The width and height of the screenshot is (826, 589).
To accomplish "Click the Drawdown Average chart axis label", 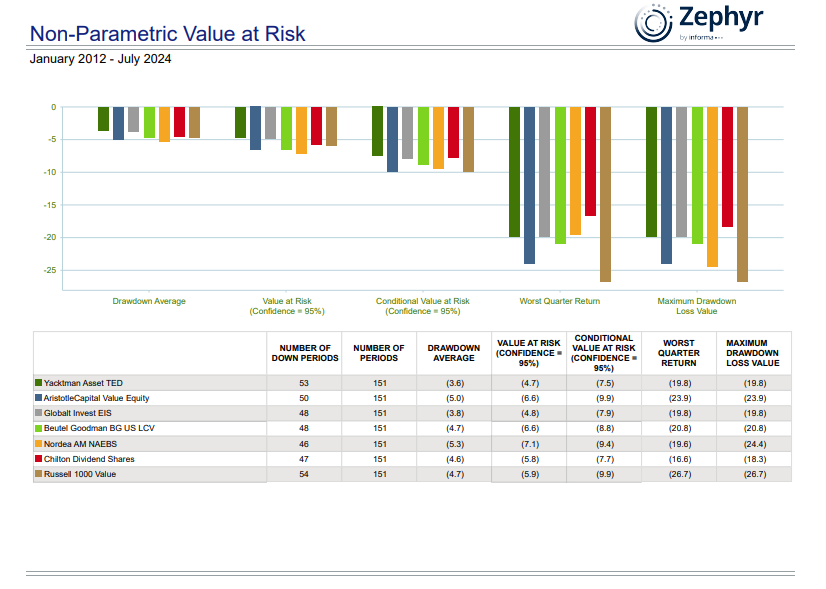I will [149, 301].
